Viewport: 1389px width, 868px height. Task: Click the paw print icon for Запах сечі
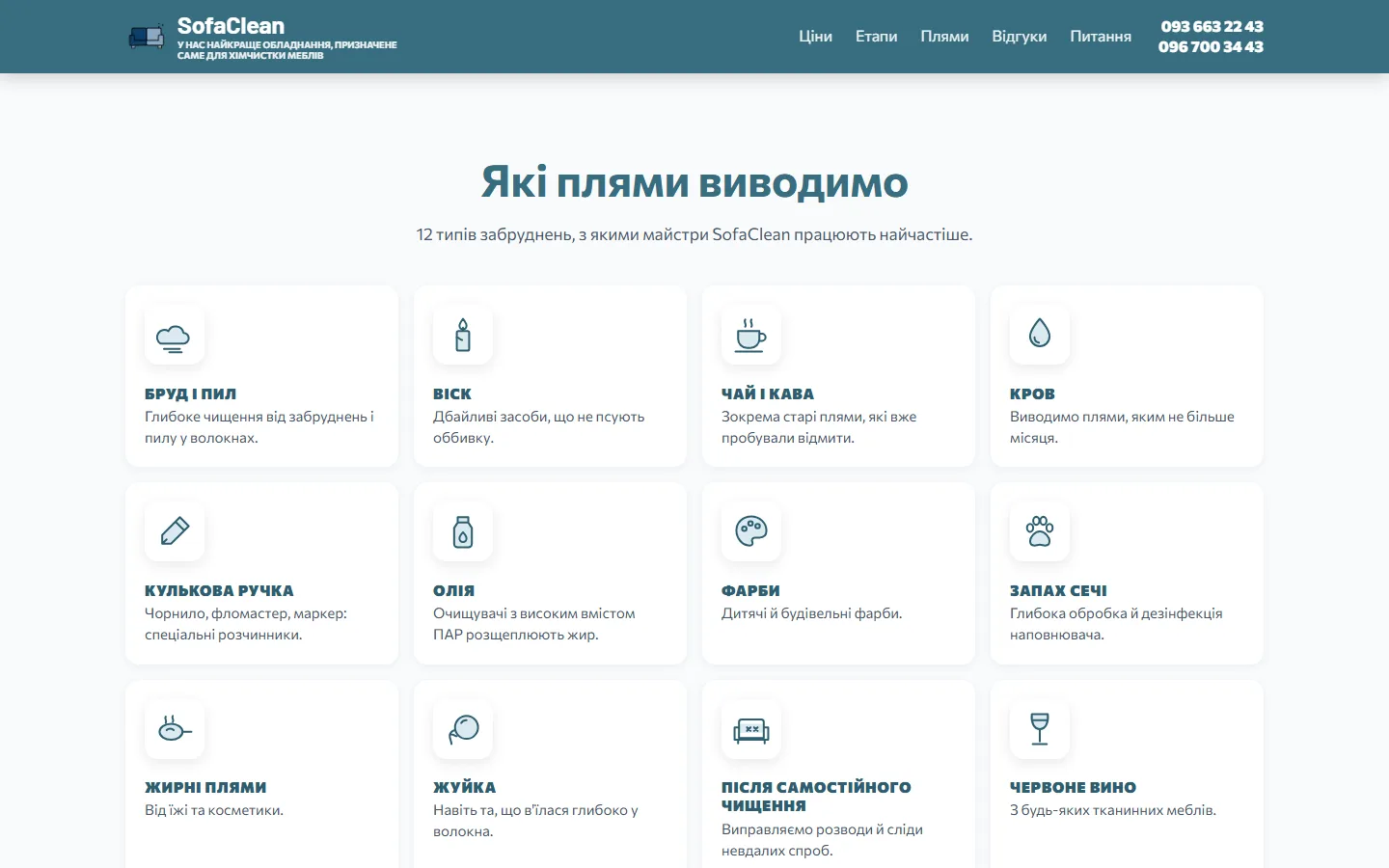pos(1040,531)
